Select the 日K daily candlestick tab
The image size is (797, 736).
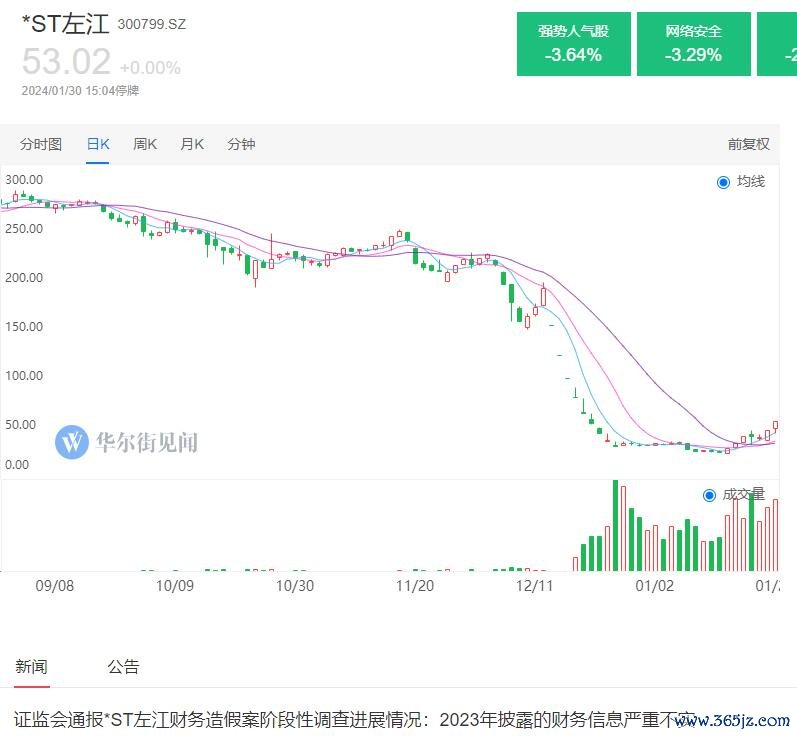point(98,144)
